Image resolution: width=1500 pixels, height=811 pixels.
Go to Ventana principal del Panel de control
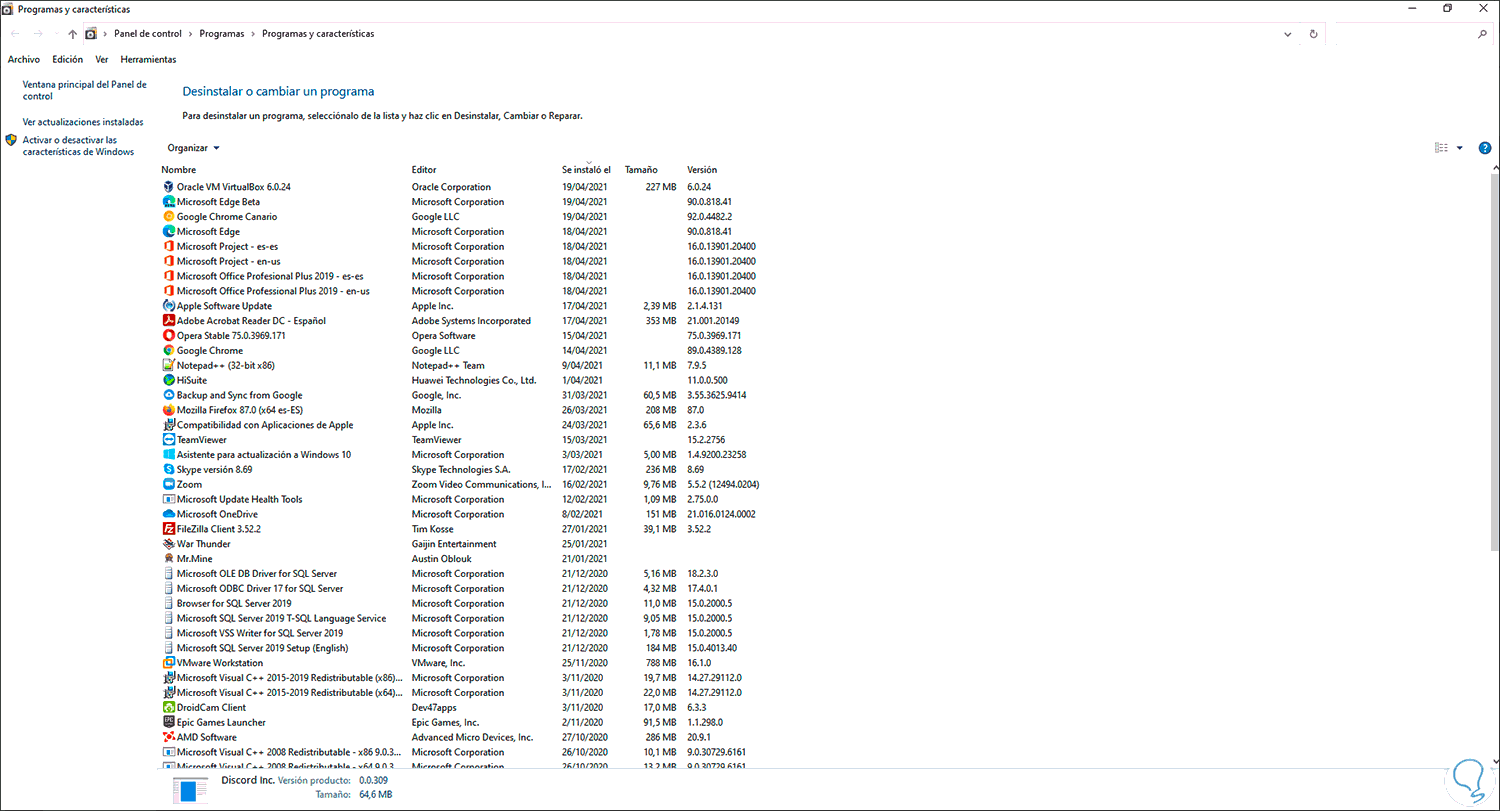click(x=85, y=91)
